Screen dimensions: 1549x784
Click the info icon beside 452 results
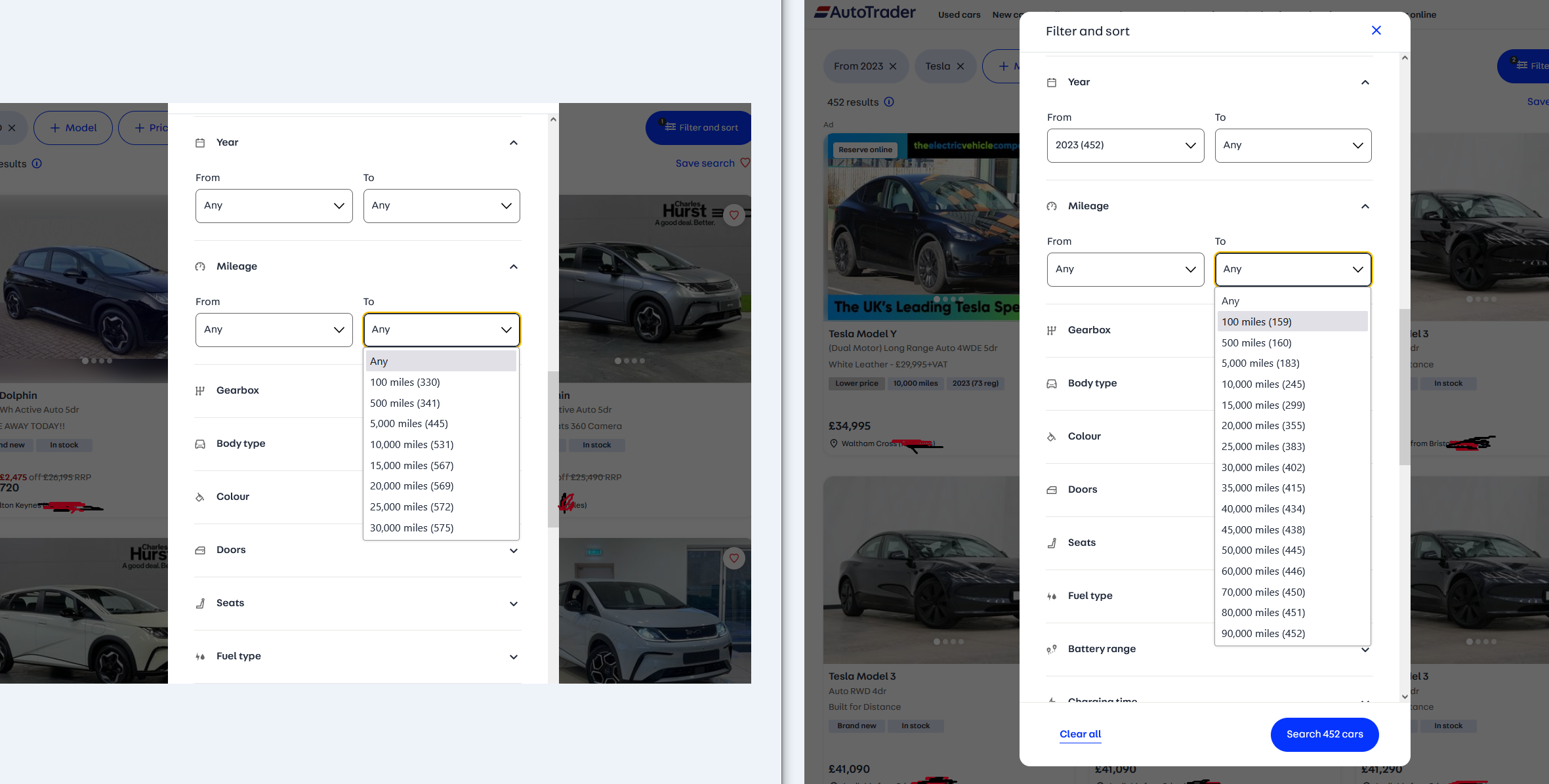point(889,102)
